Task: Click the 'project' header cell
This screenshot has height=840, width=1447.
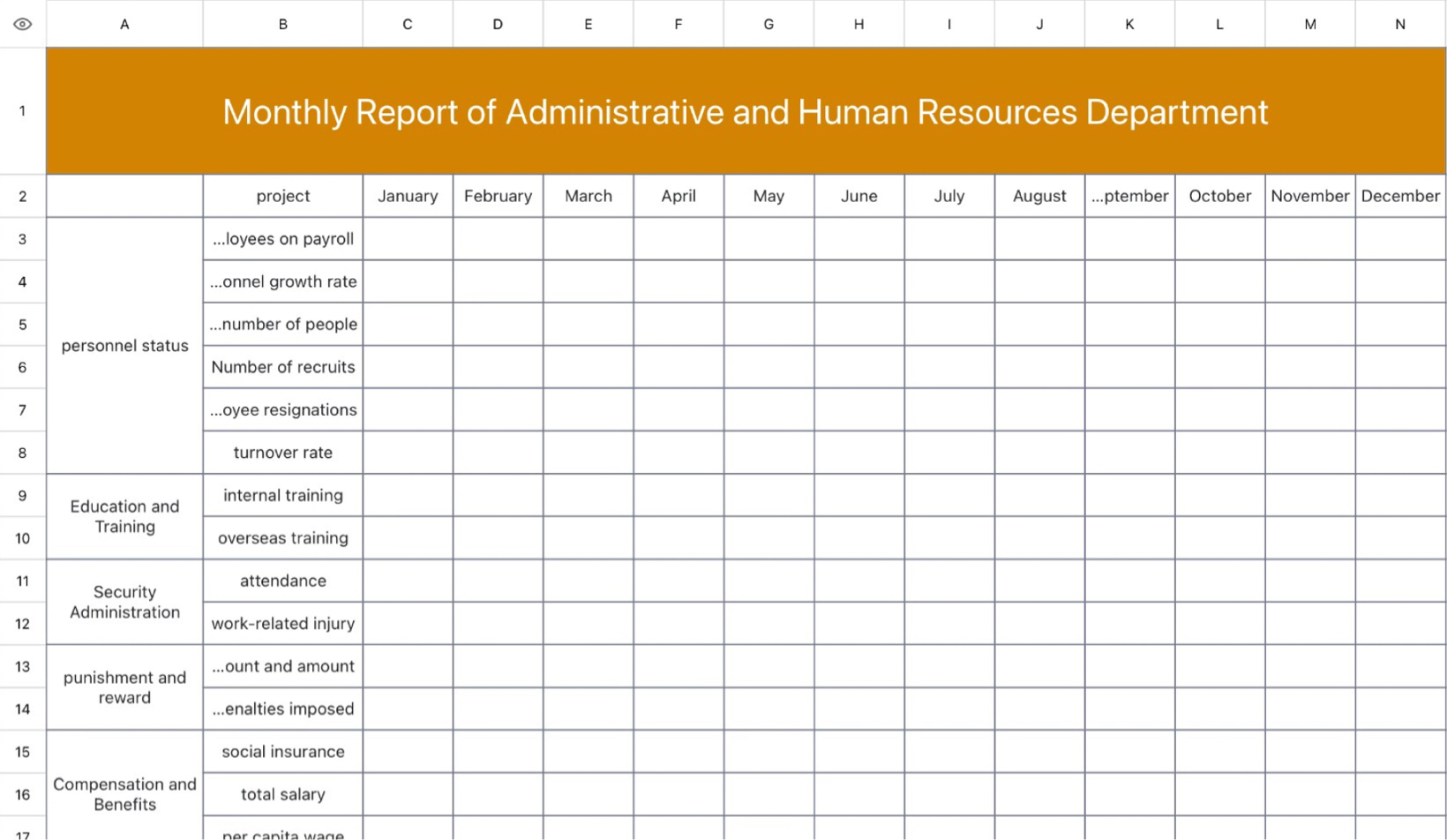Action: point(283,196)
